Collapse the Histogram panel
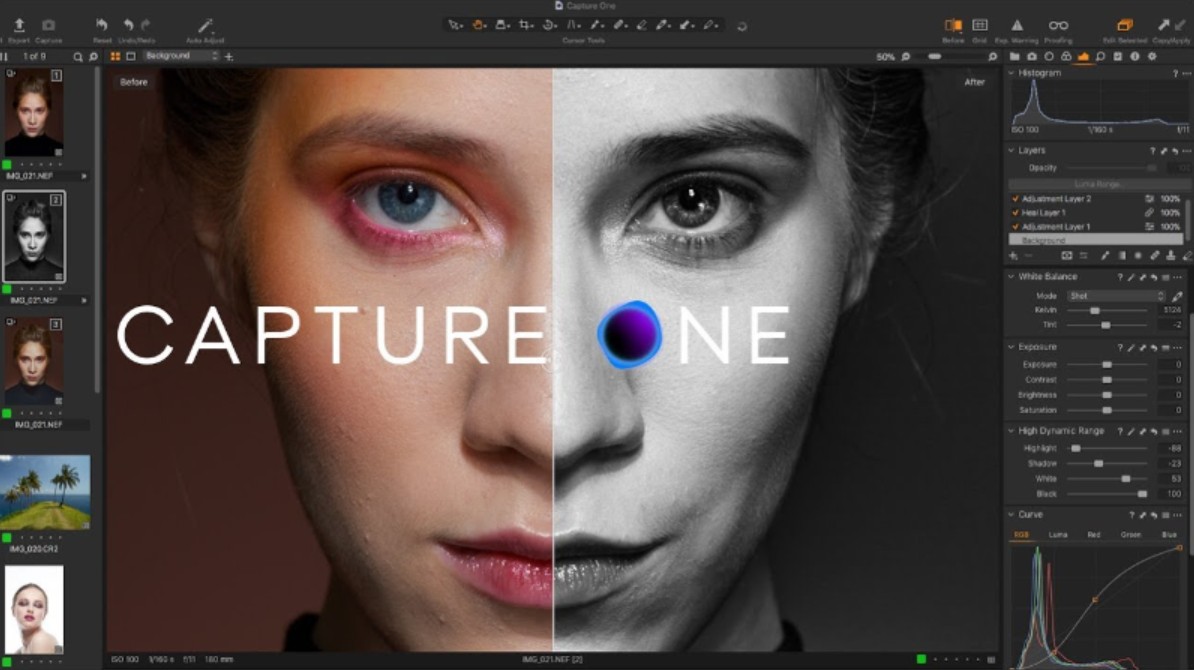 click(1011, 73)
